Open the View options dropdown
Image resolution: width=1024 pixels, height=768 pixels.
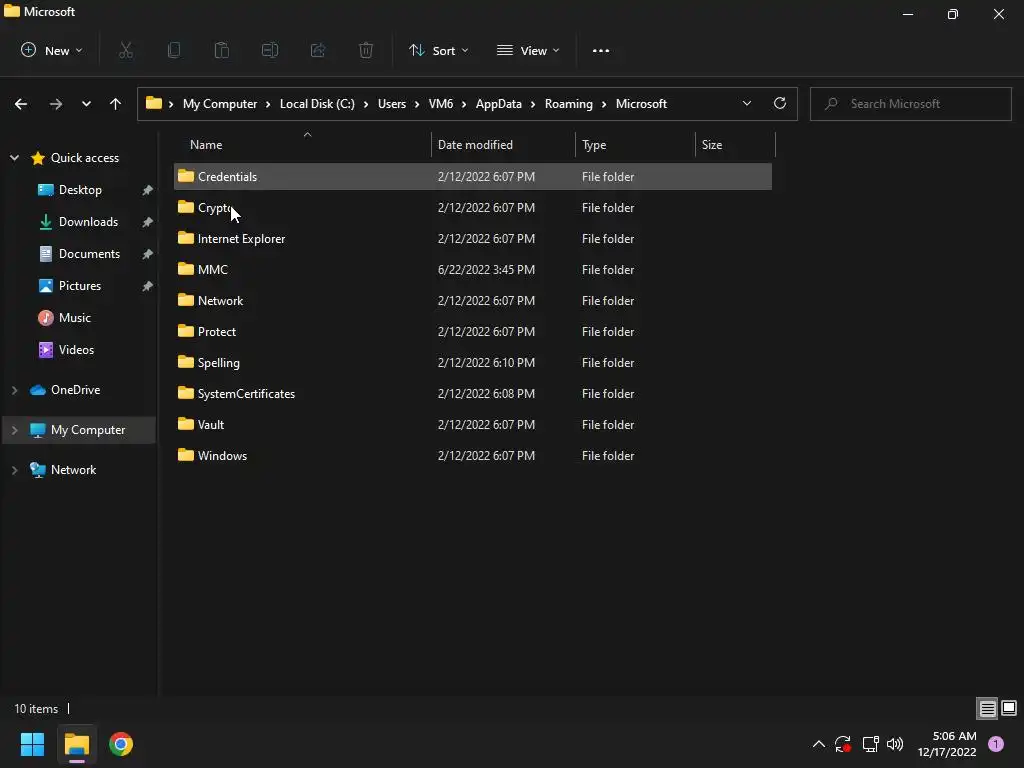point(528,50)
